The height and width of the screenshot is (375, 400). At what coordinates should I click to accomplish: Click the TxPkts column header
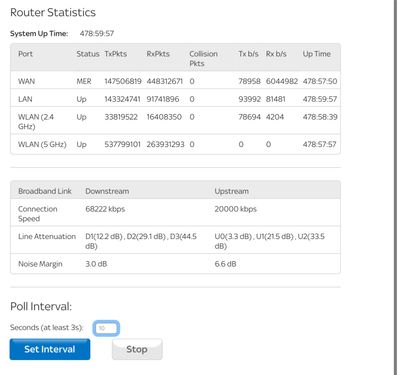click(115, 54)
